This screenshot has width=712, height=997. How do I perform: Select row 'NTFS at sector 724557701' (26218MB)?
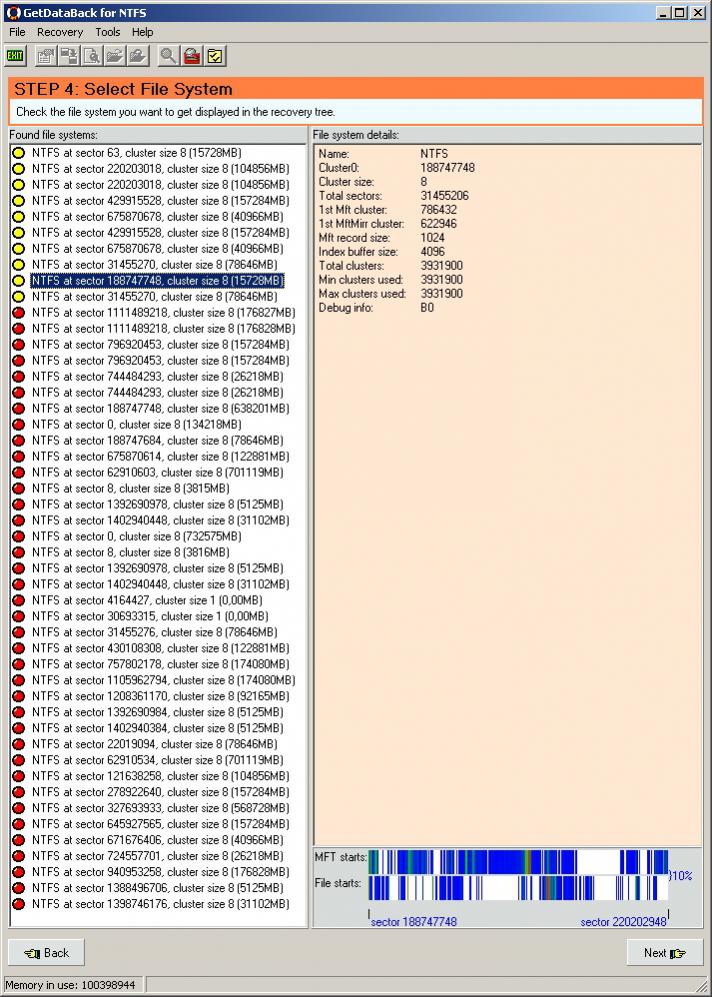158,856
